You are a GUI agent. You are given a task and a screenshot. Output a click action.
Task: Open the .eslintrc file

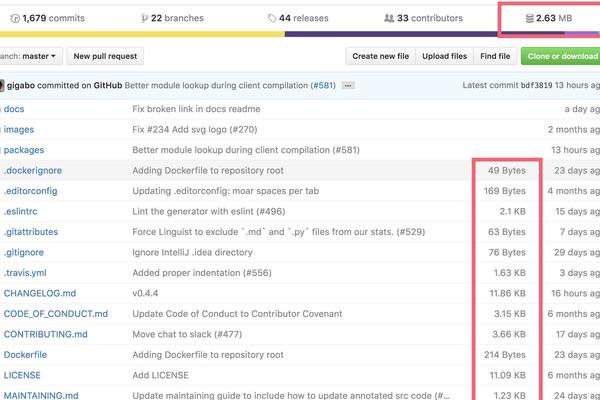[21, 211]
